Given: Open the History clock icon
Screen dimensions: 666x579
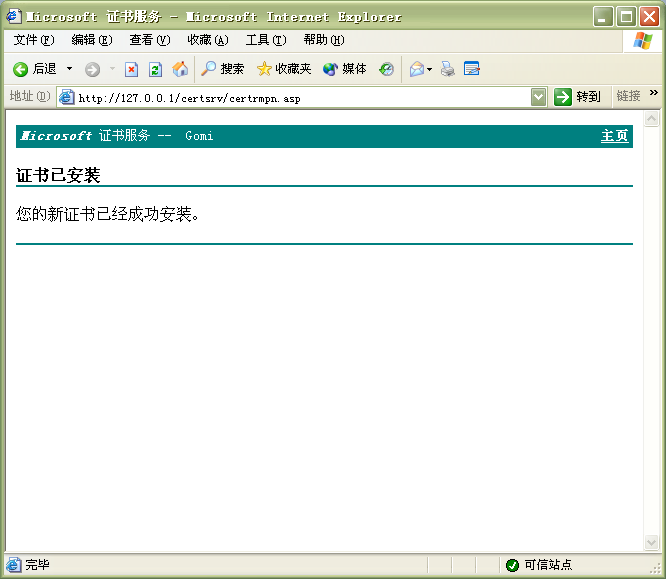Looking at the screenshot, I should [x=386, y=69].
